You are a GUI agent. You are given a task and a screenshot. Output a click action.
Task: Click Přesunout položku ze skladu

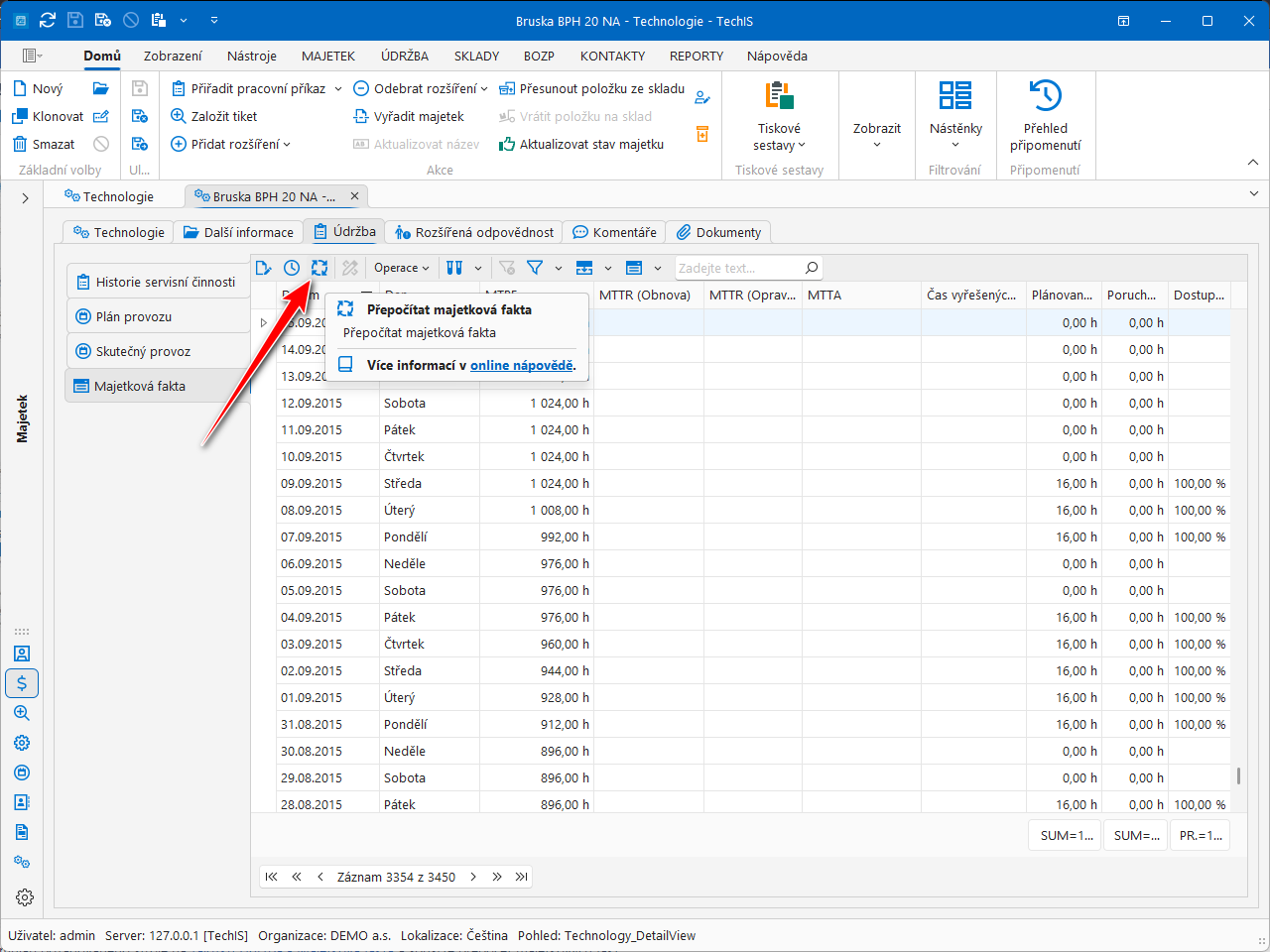click(x=591, y=88)
